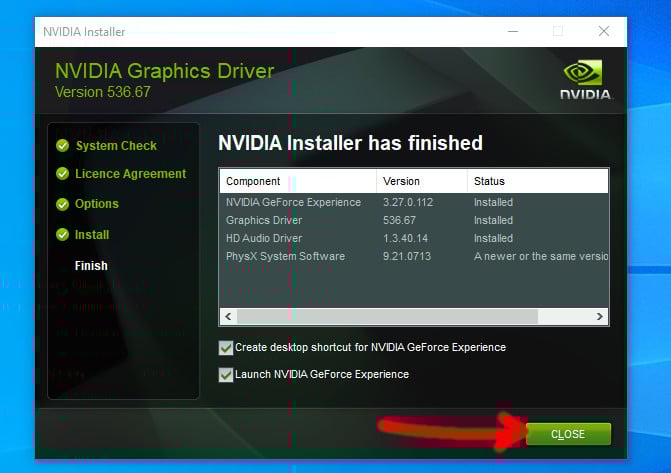Click the Finish step label
The height and width of the screenshot is (473, 671).
point(91,266)
